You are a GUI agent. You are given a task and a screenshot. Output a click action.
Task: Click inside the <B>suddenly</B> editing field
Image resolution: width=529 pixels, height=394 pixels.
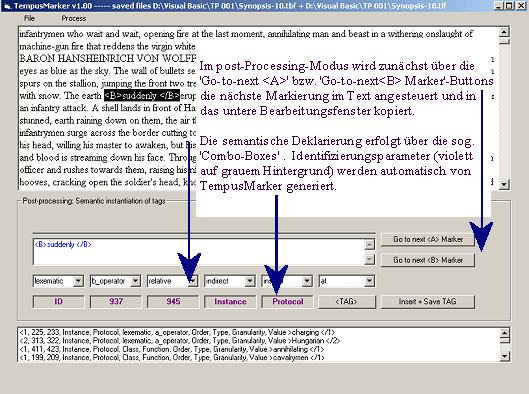click(x=199, y=252)
